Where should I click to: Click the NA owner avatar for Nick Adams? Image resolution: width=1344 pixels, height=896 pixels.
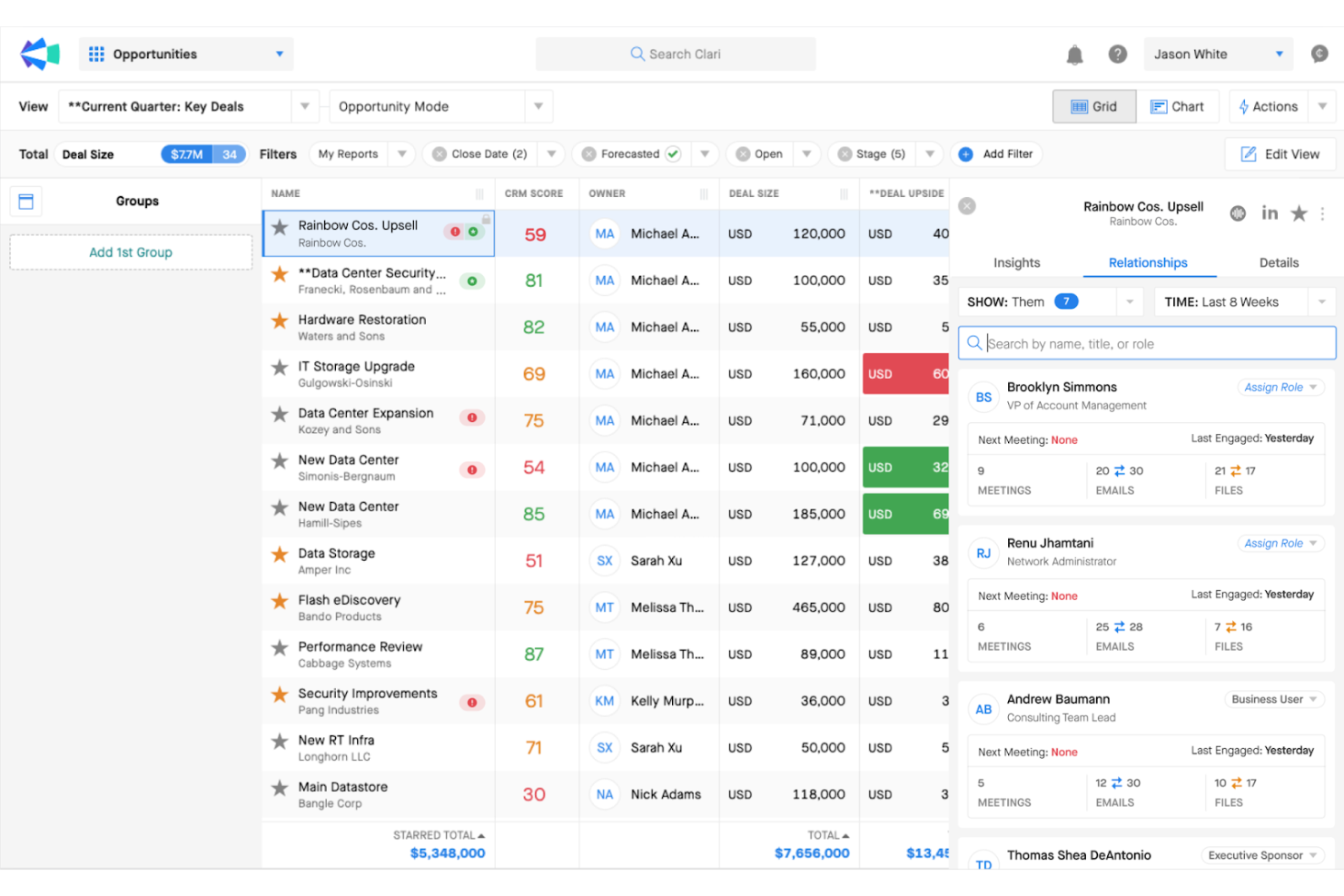click(605, 794)
